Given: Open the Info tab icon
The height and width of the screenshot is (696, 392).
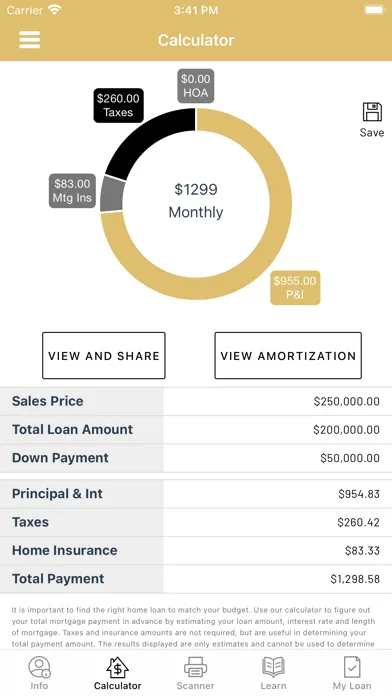Looking at the screenshot, I should point(39,667).
